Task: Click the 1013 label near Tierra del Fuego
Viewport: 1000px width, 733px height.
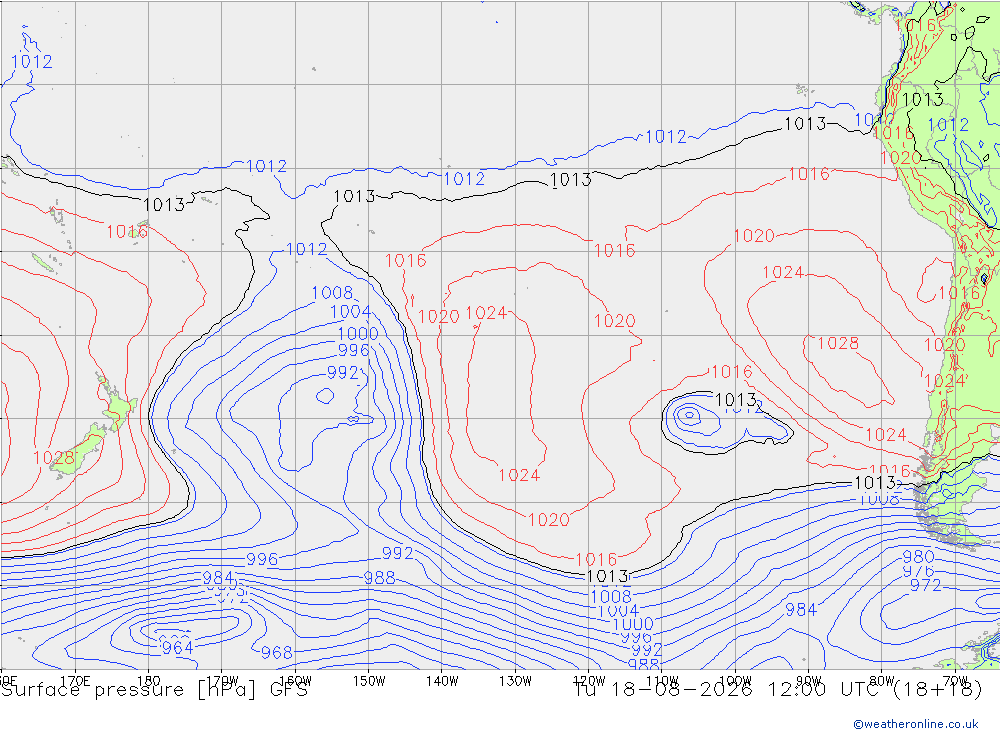Action: click(875, 483)
